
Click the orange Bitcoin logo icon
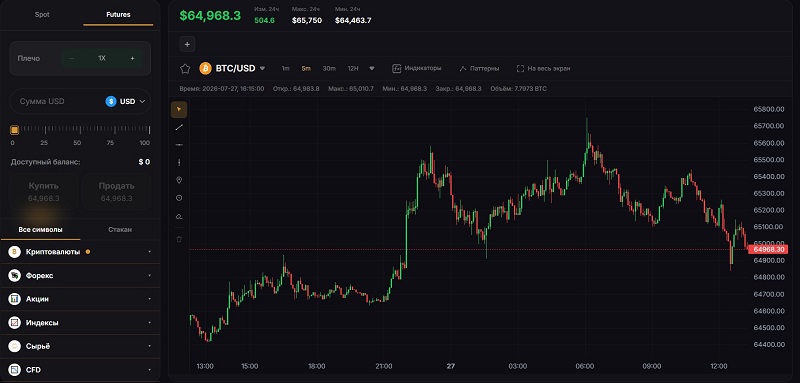coord(205,68)
